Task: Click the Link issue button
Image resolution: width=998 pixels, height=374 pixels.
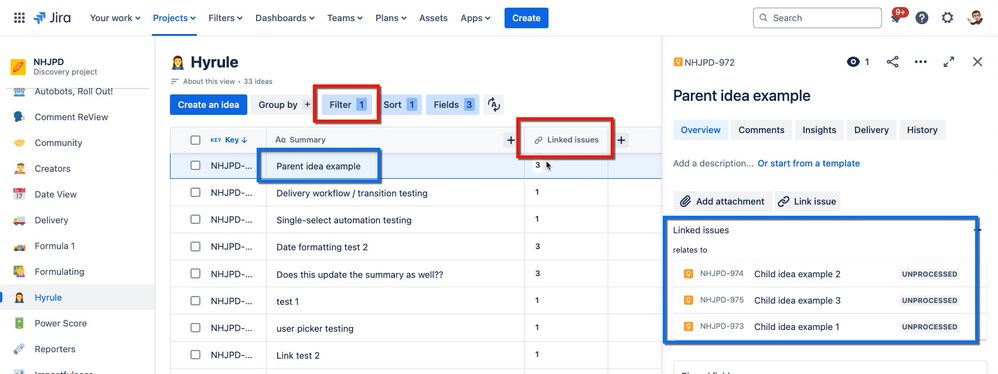Action: coord(808,202)
